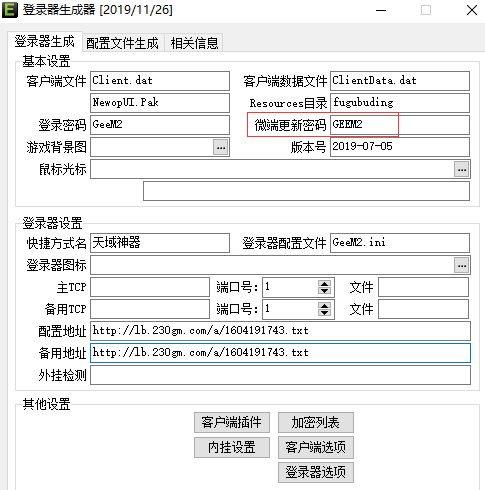The height and width of the screenshot is (490, 485).
Task: Close the 登录器生成器 window
Action: 472,10
